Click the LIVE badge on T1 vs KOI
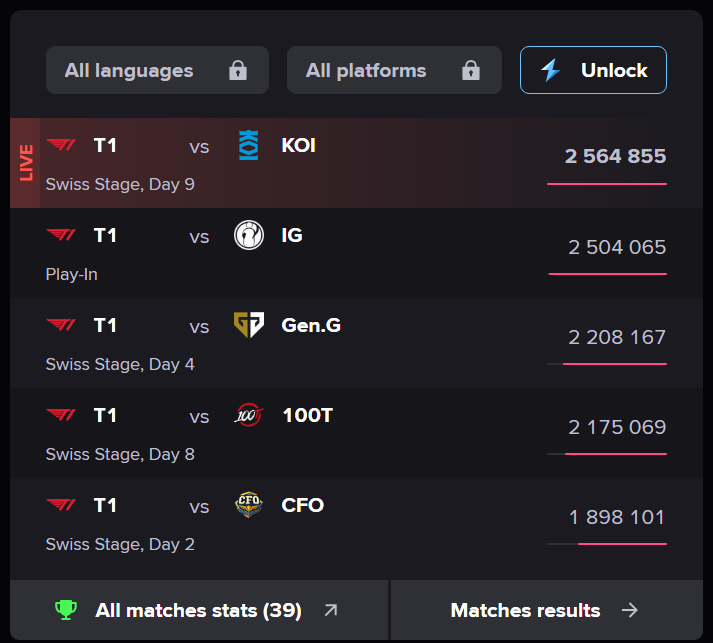The height and width of the screenshot is (643, 713). pos(25,163)
